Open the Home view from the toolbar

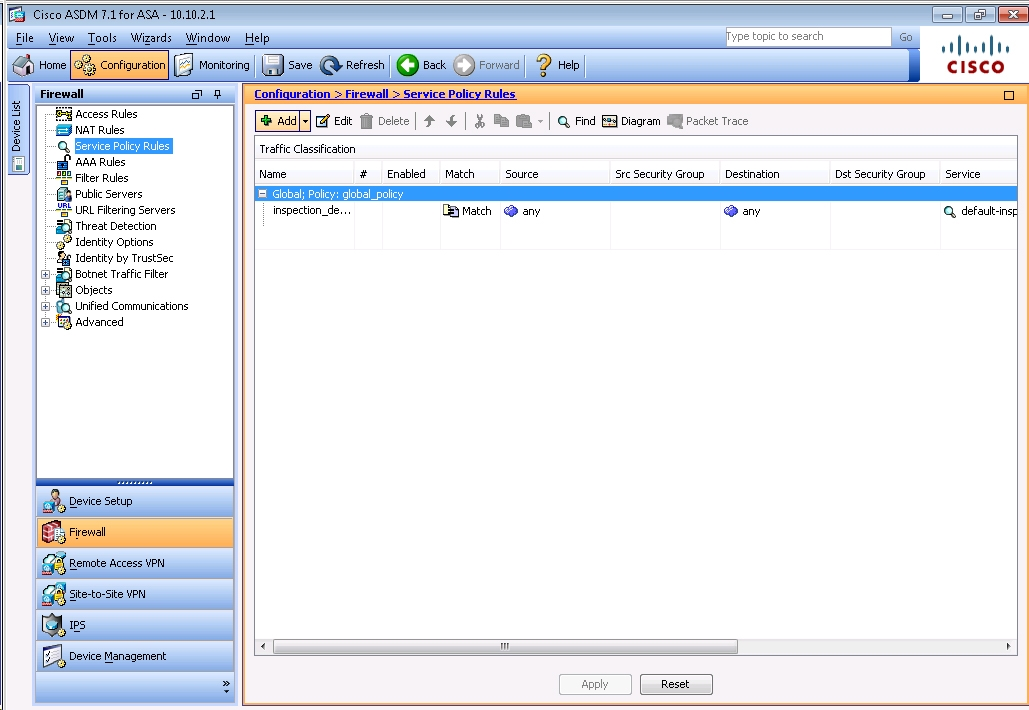40,65
